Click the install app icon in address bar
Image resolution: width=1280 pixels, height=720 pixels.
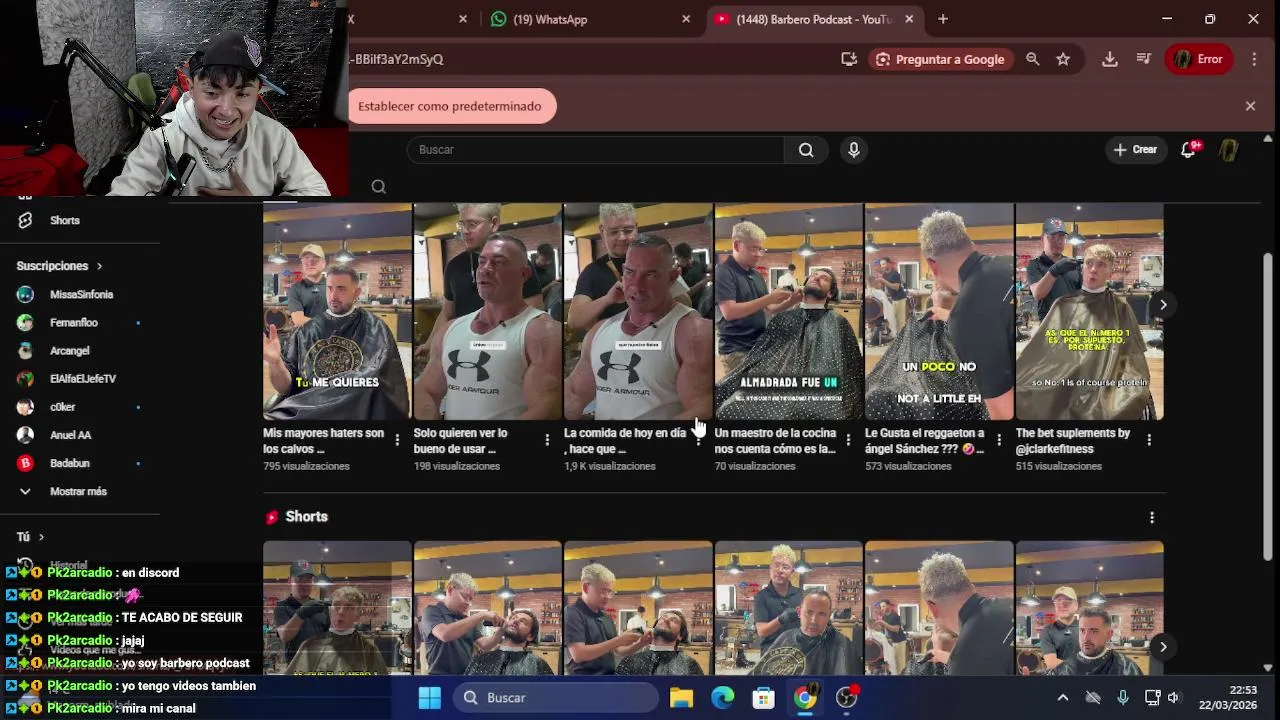pyautogui.click(x=849, y=59)
